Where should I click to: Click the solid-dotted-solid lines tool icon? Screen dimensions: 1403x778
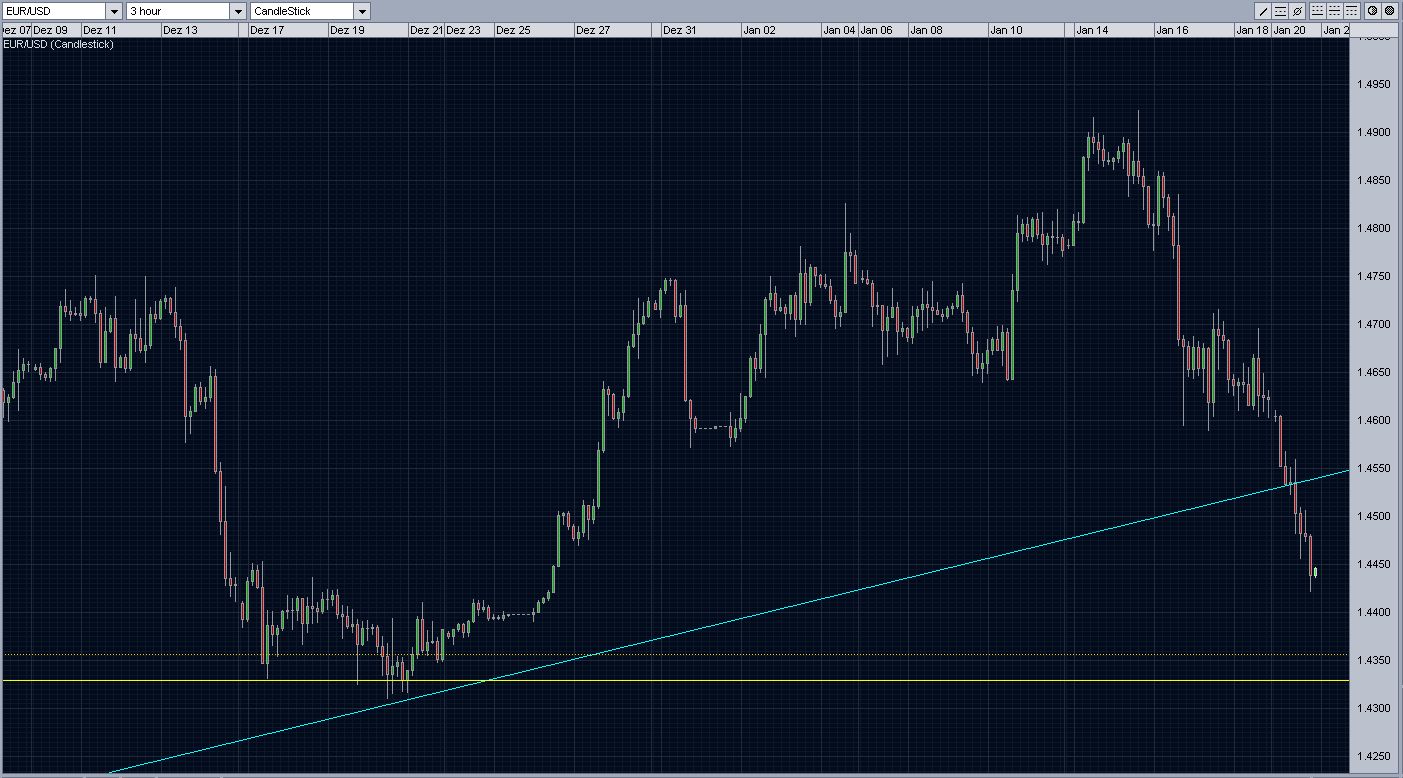(1280, 11)
